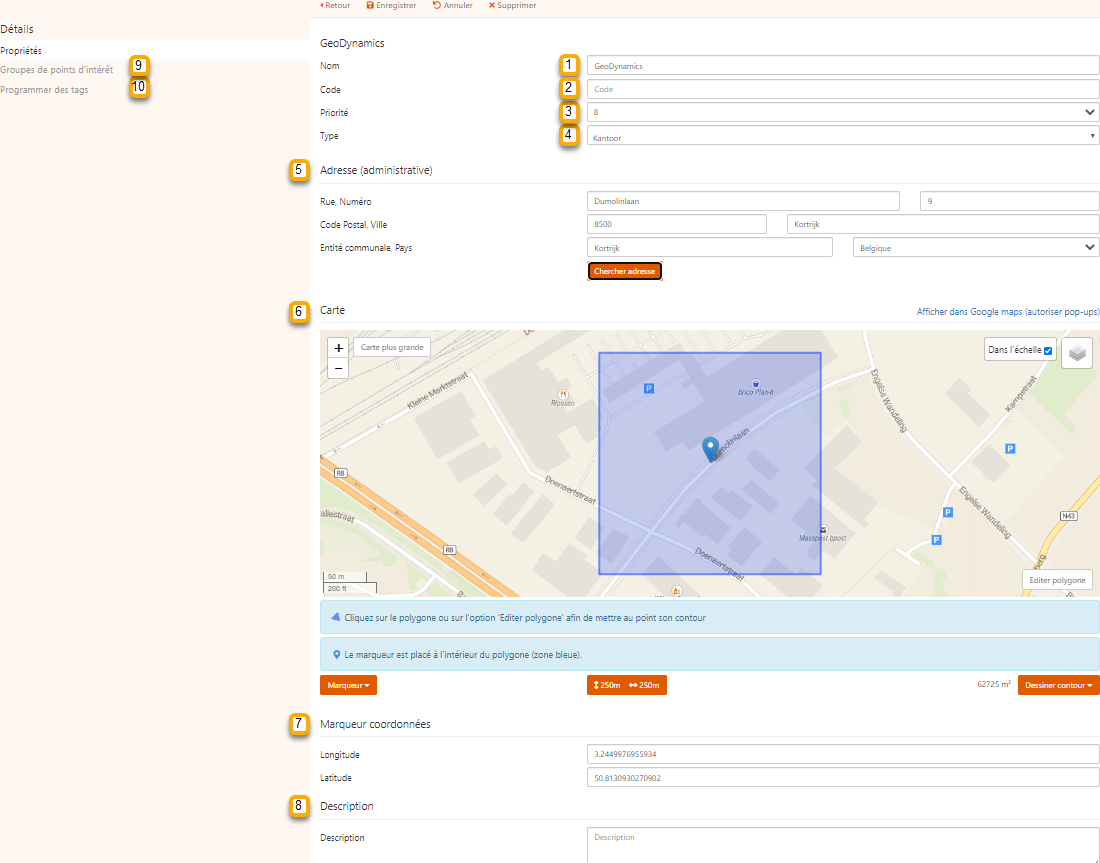Open the Type dropdown showing Kantoor
Image resolution: width=1100 pixels, height=863 pixels.
(x=842, y=136)
